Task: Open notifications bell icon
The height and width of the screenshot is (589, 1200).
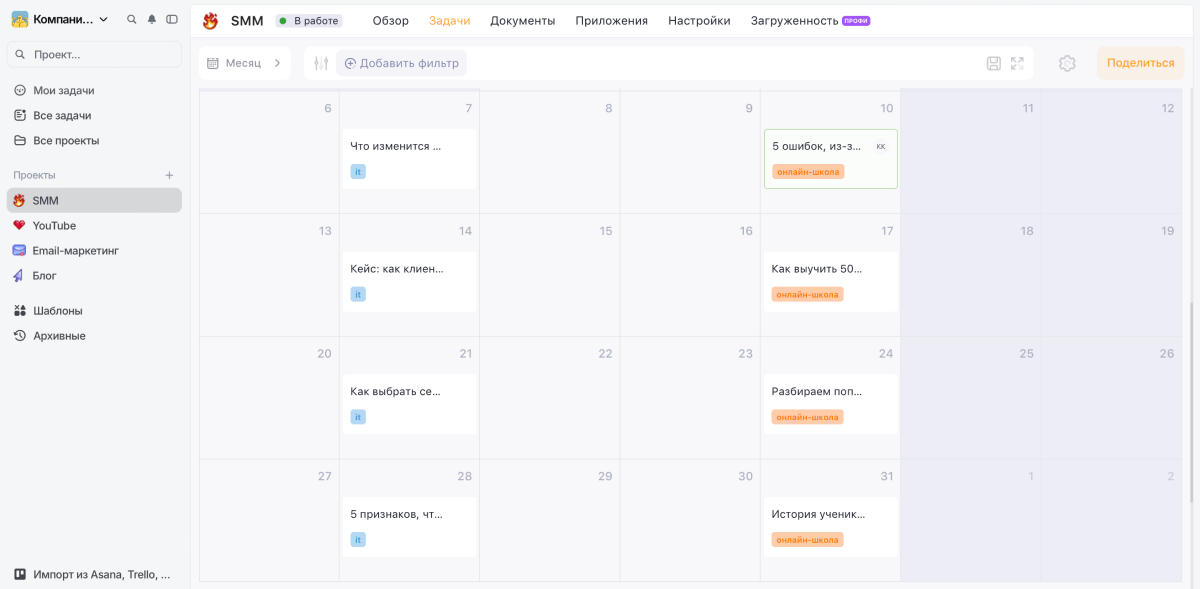Action: (152, 19)
